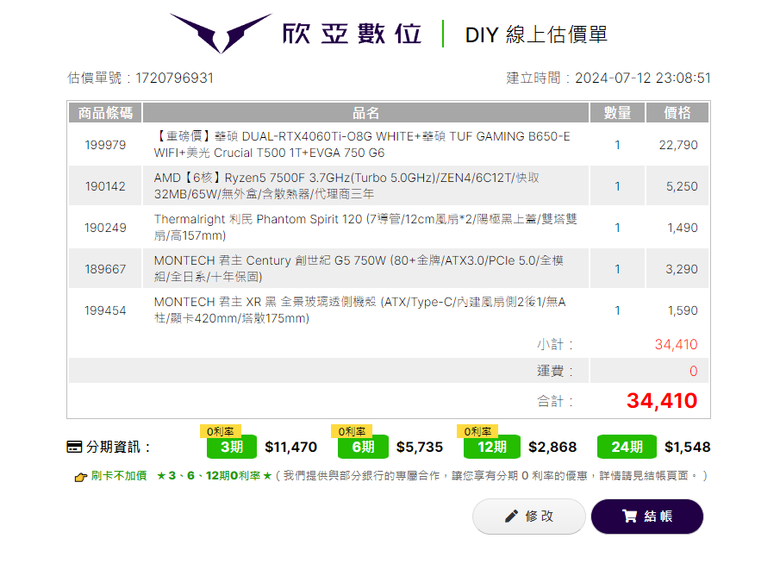Image resolution: width=780 pixels, height=570 pixels.
Task: Click product code 199454
Action: (x=105, y=310)
